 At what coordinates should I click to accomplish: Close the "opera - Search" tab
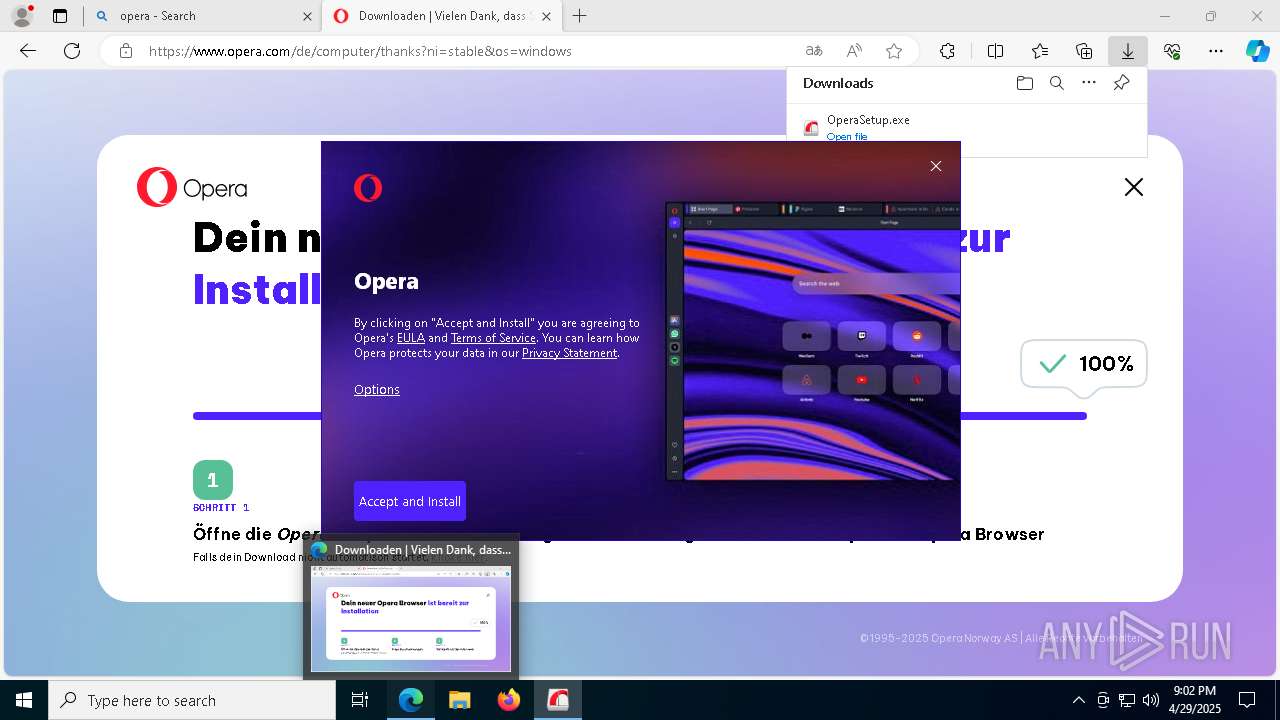pos(307,16)
